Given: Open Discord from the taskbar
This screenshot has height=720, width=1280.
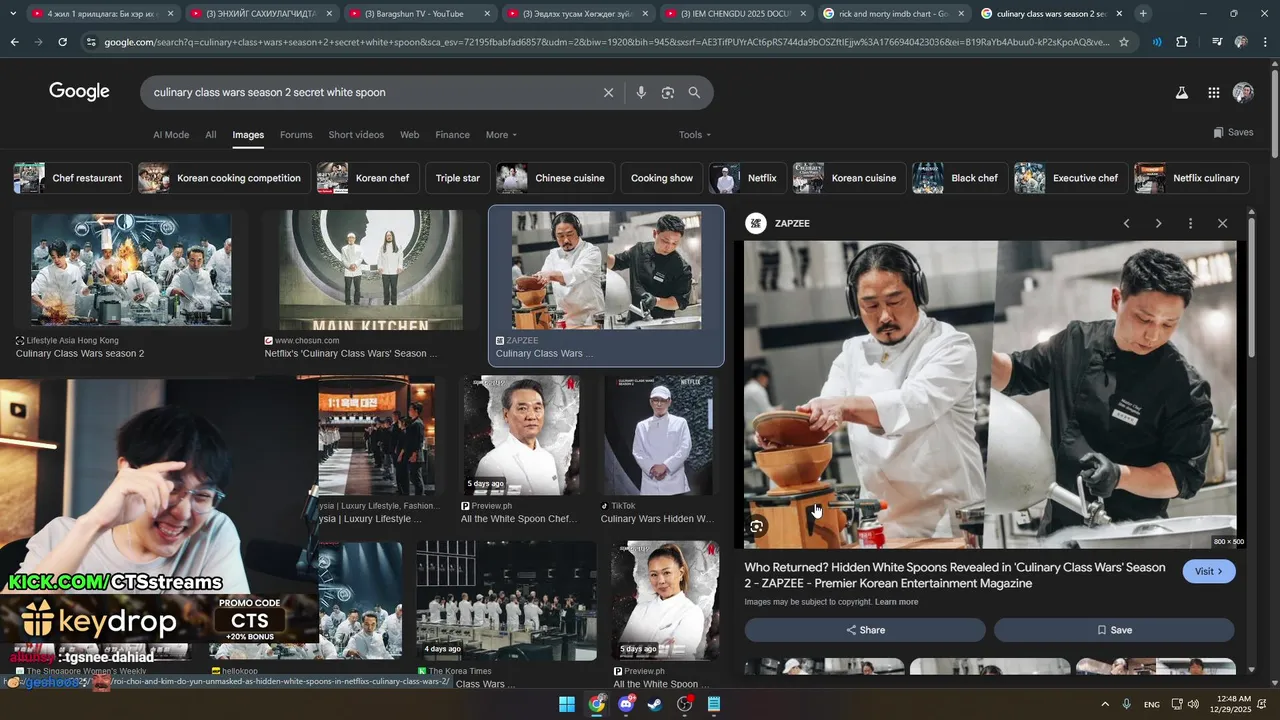Looking at the screenshot, I should tap(626, 704).
